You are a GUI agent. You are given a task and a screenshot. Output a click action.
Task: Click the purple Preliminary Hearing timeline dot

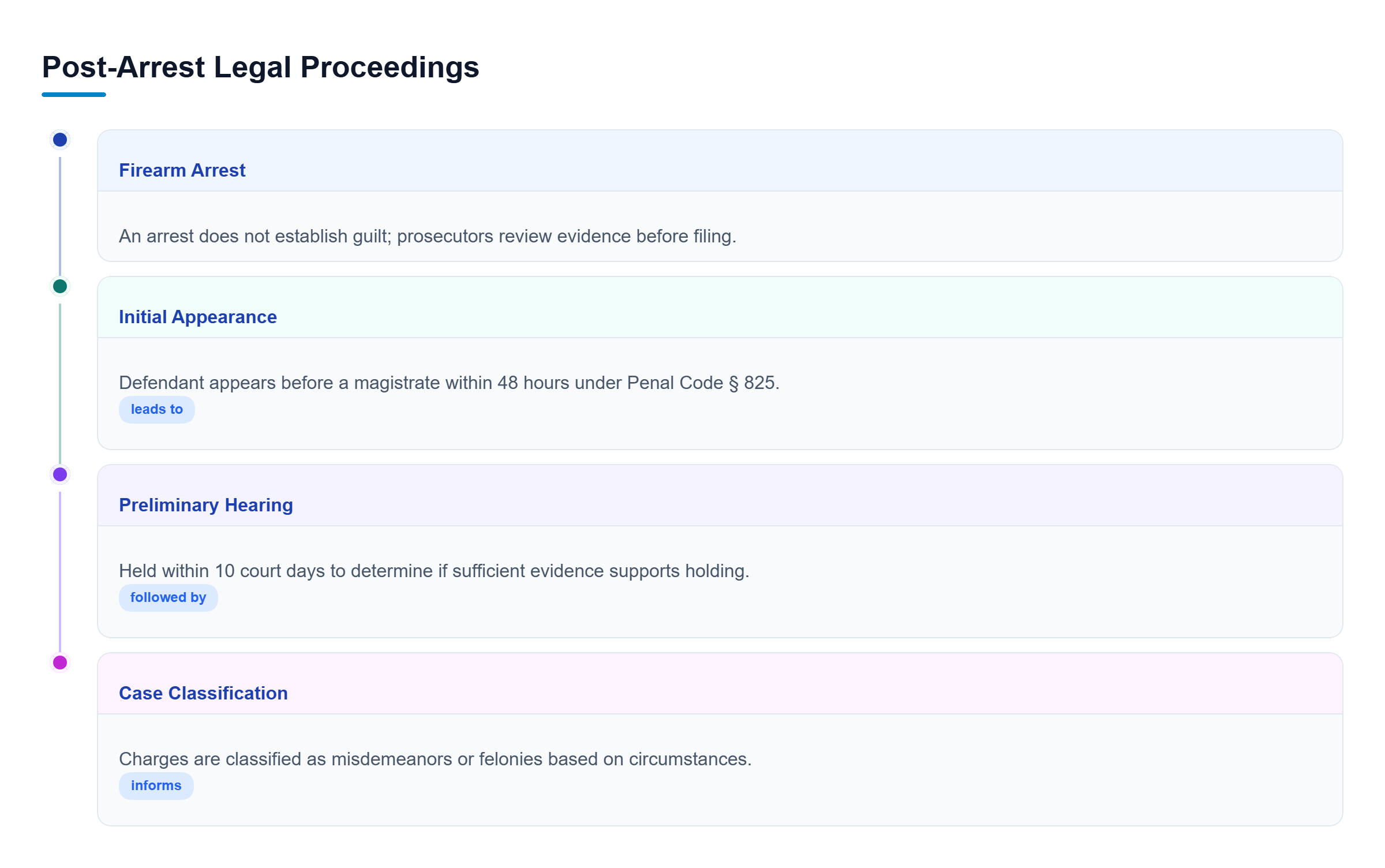(60, 474)
